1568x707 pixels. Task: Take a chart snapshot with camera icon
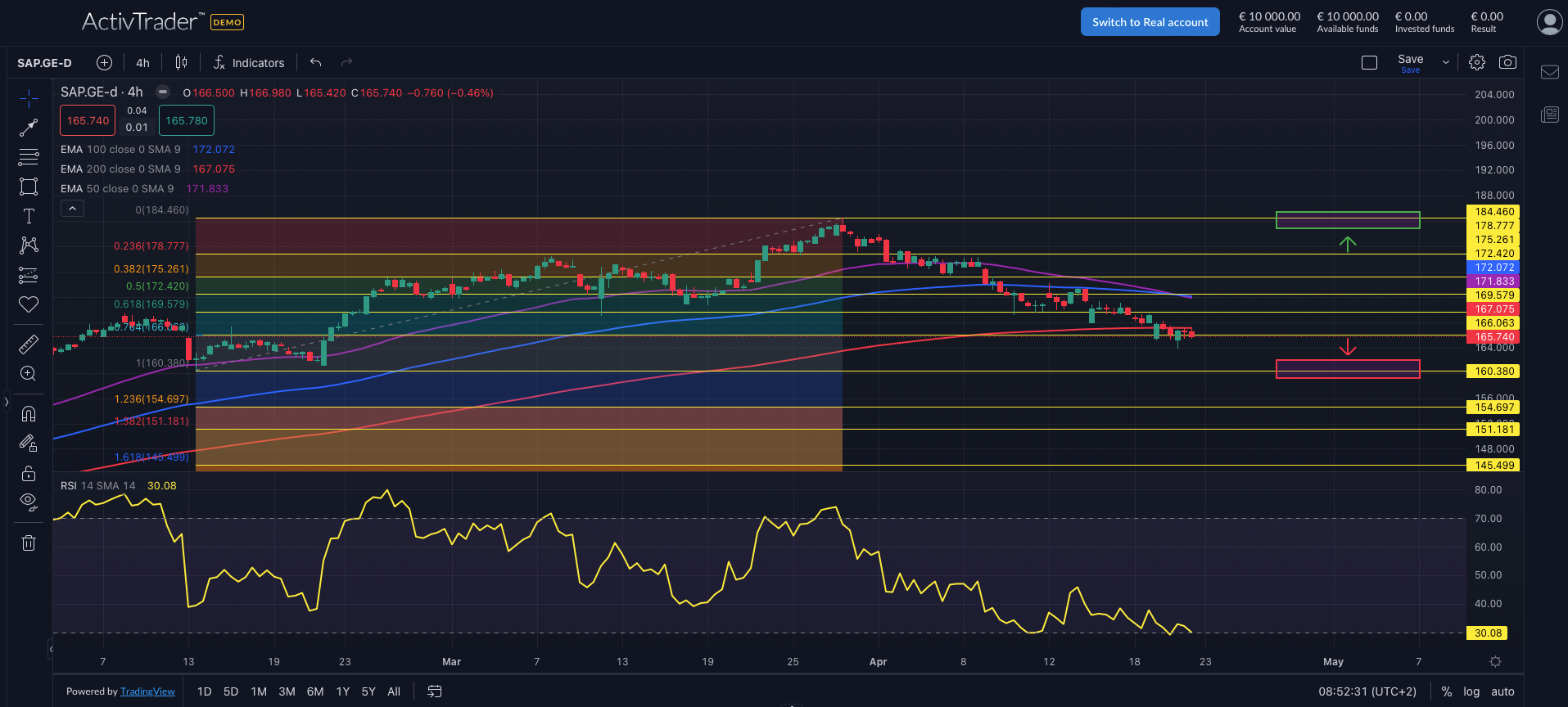click(x=1507, y=62)
